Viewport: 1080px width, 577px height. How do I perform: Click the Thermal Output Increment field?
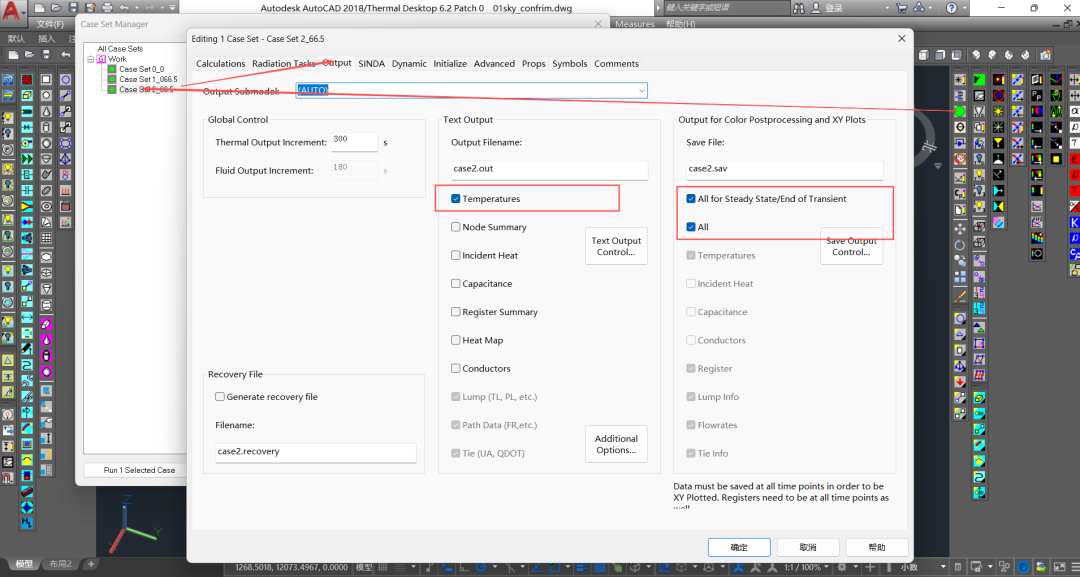(x=354, y=142)
